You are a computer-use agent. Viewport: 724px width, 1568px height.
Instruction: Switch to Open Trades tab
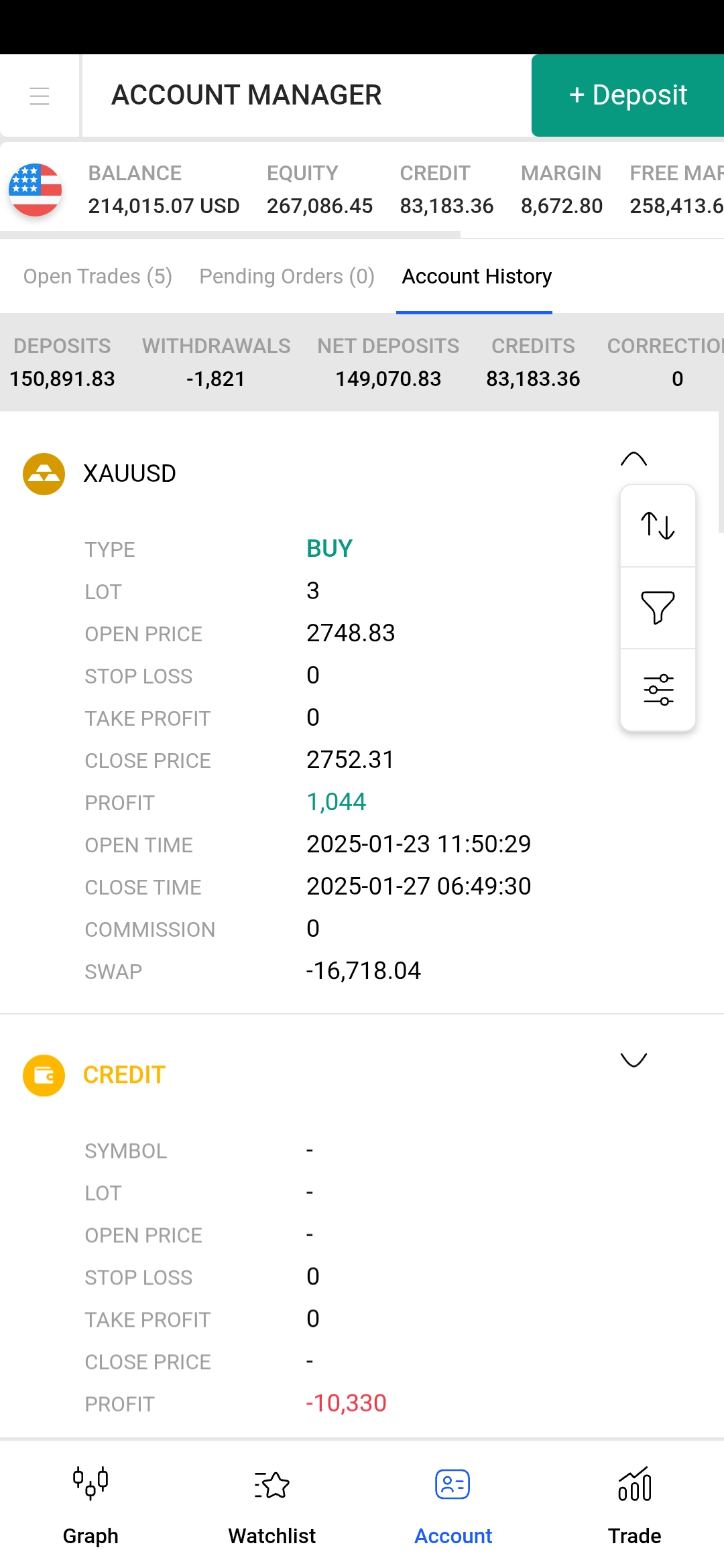tap(98, 276)
